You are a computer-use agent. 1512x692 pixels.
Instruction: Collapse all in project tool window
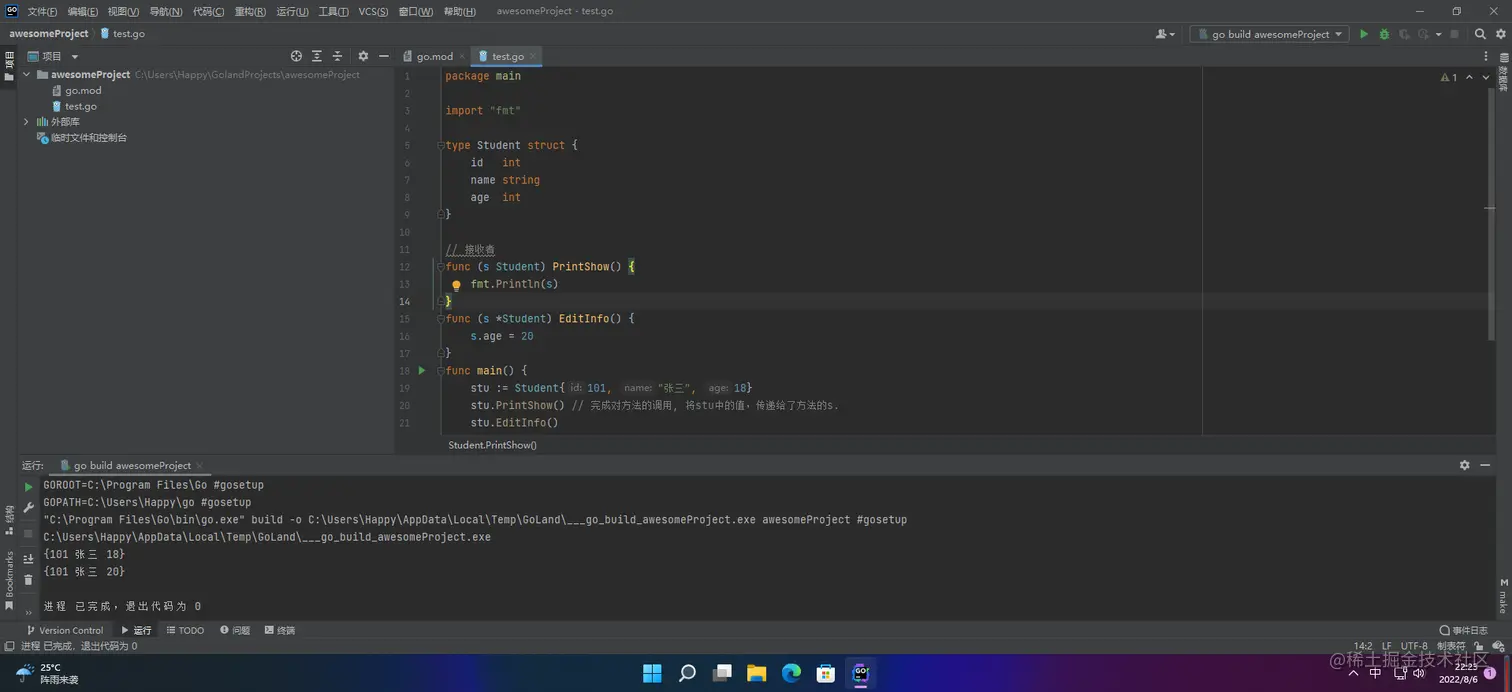tap(337, 56)
